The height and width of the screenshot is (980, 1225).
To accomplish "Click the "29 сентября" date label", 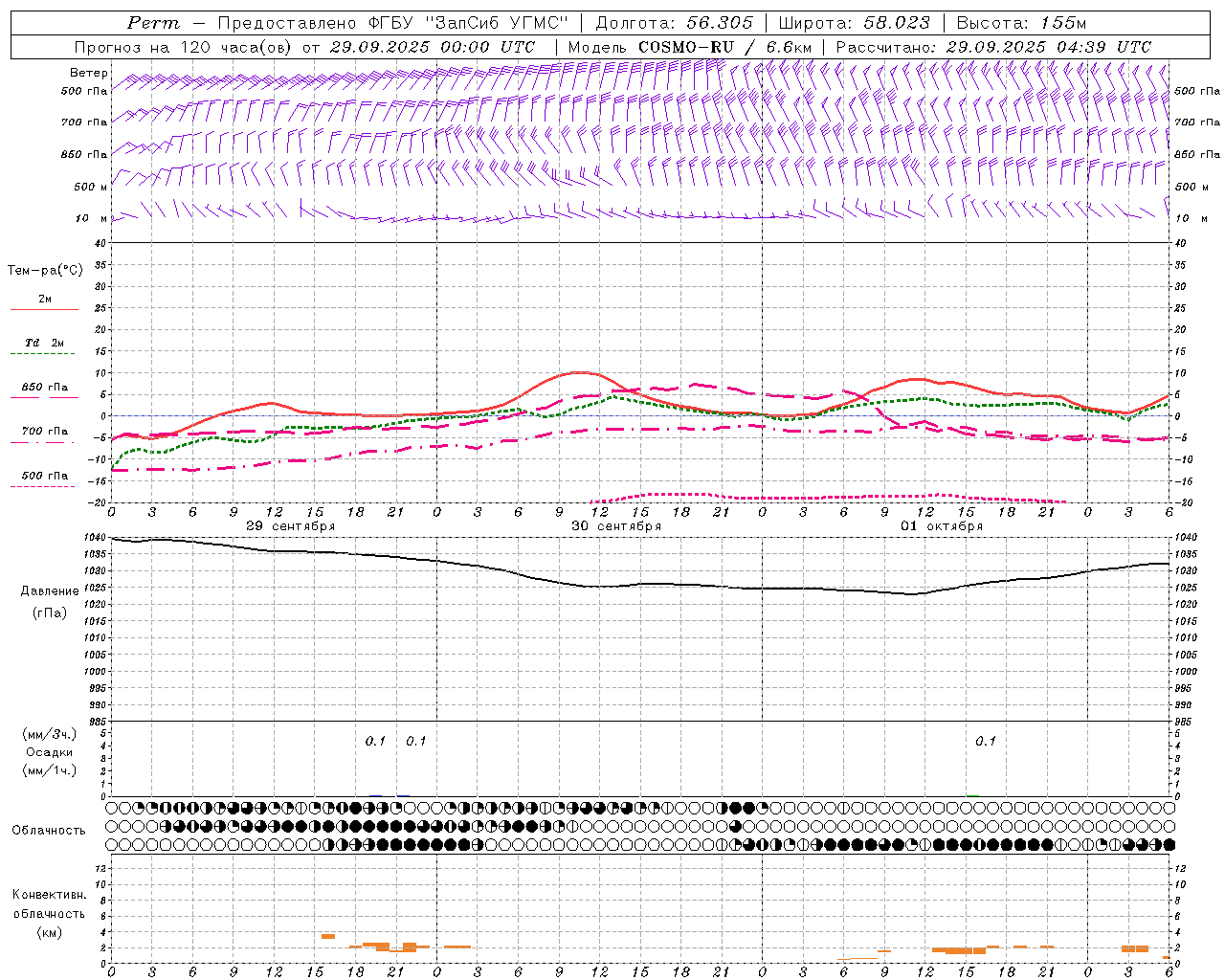I will (291, 526).
